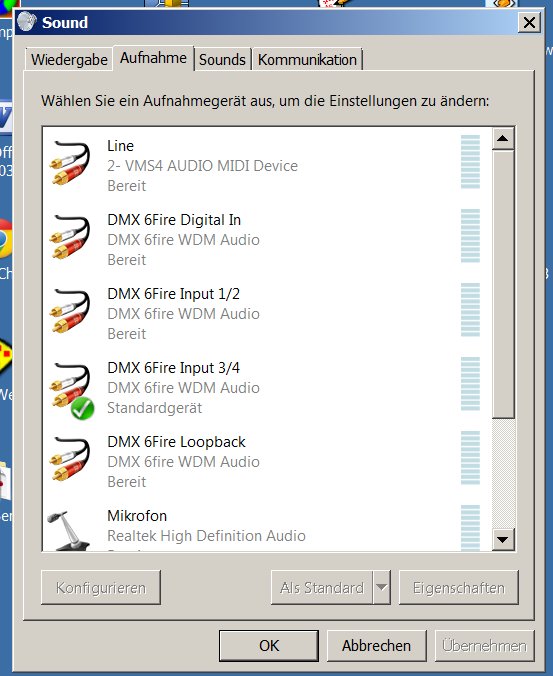This screenshot has height=676, width=553.
Task: Open the Als Standard dropdown arrow
Action: (x=381, y=588)
